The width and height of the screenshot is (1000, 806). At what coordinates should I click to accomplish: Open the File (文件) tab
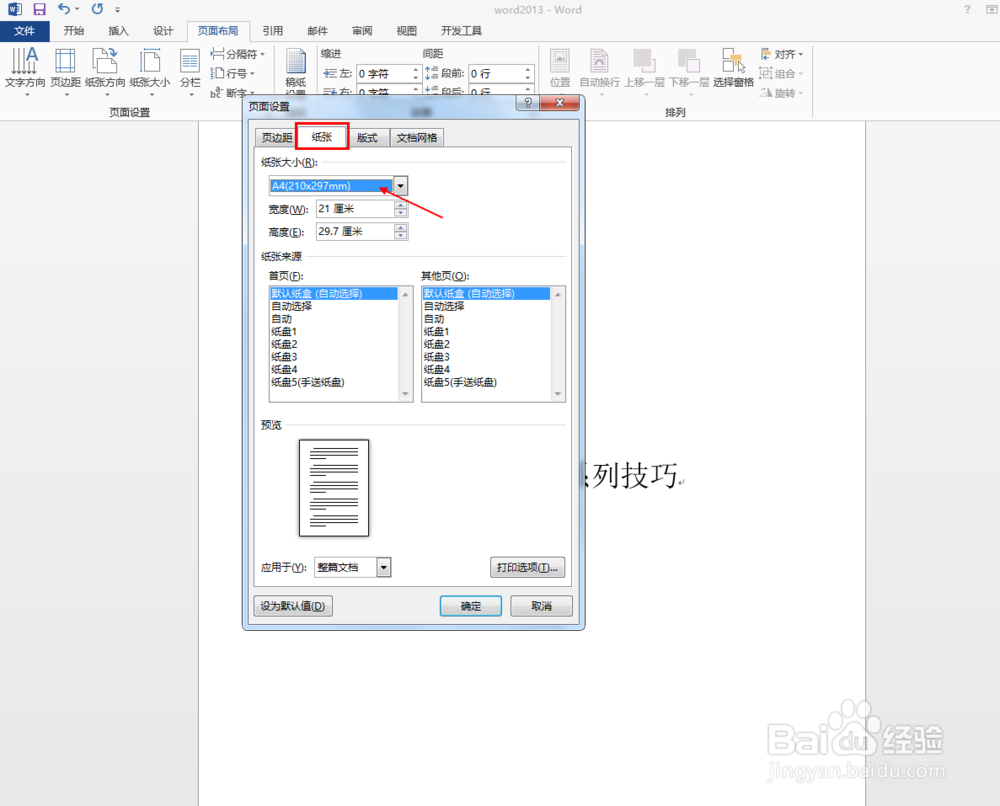coord(24,31)
